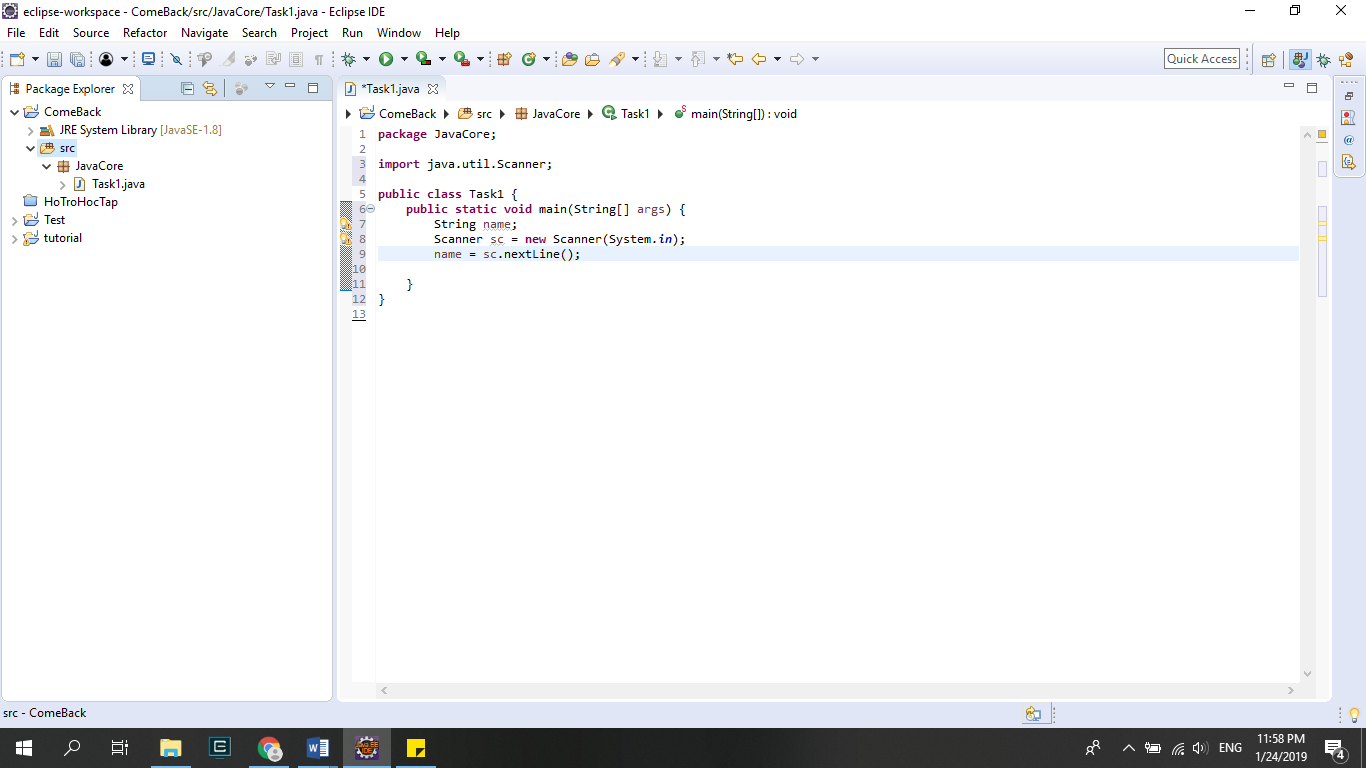
Task: Collapse the ComeBack project node
Action: pos(15,112)
